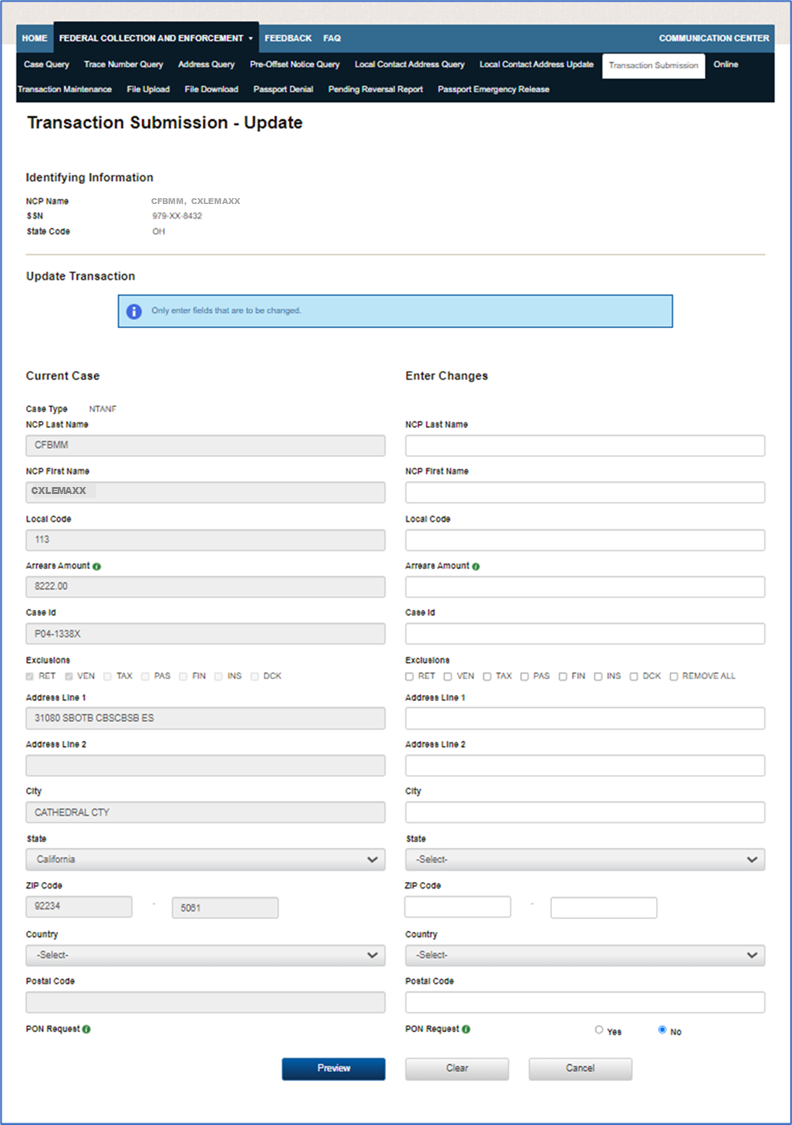Click PON Request info icon under Current Case
This screenshot has width=792, height=1125.
tap(87, 1029)
